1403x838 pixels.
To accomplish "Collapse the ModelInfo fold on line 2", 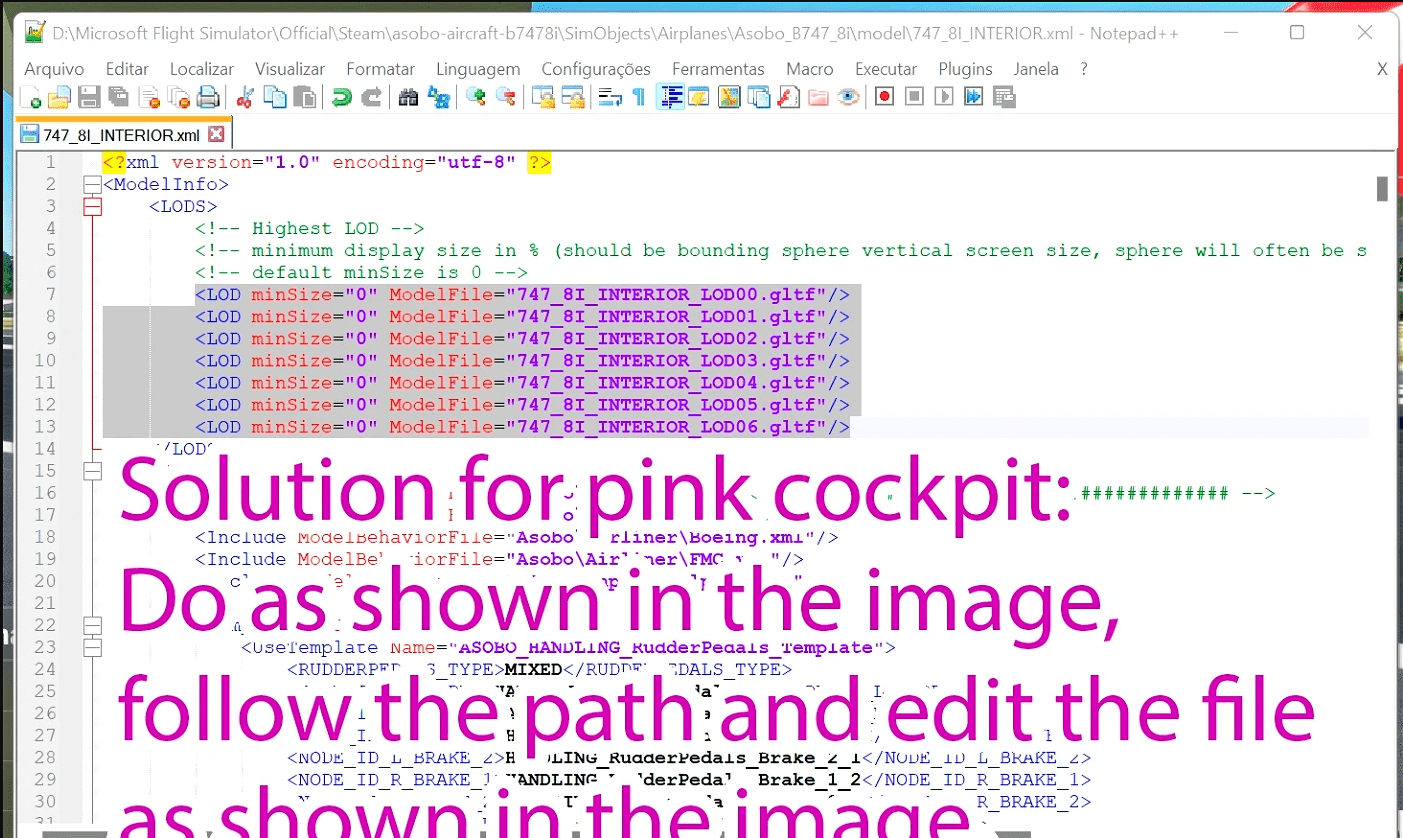I will pyautogui.click(x=93, y=185).
